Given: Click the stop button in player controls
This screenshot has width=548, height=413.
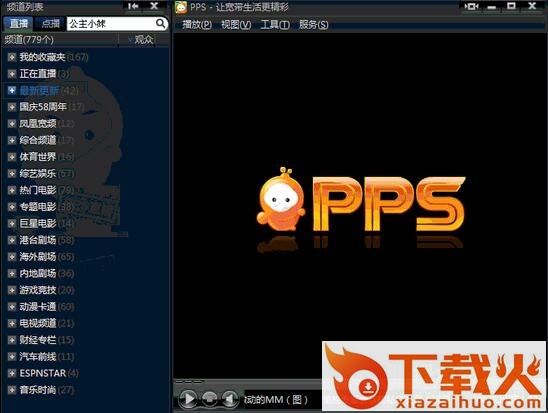Looking at the screenshot, I should 209,399.
